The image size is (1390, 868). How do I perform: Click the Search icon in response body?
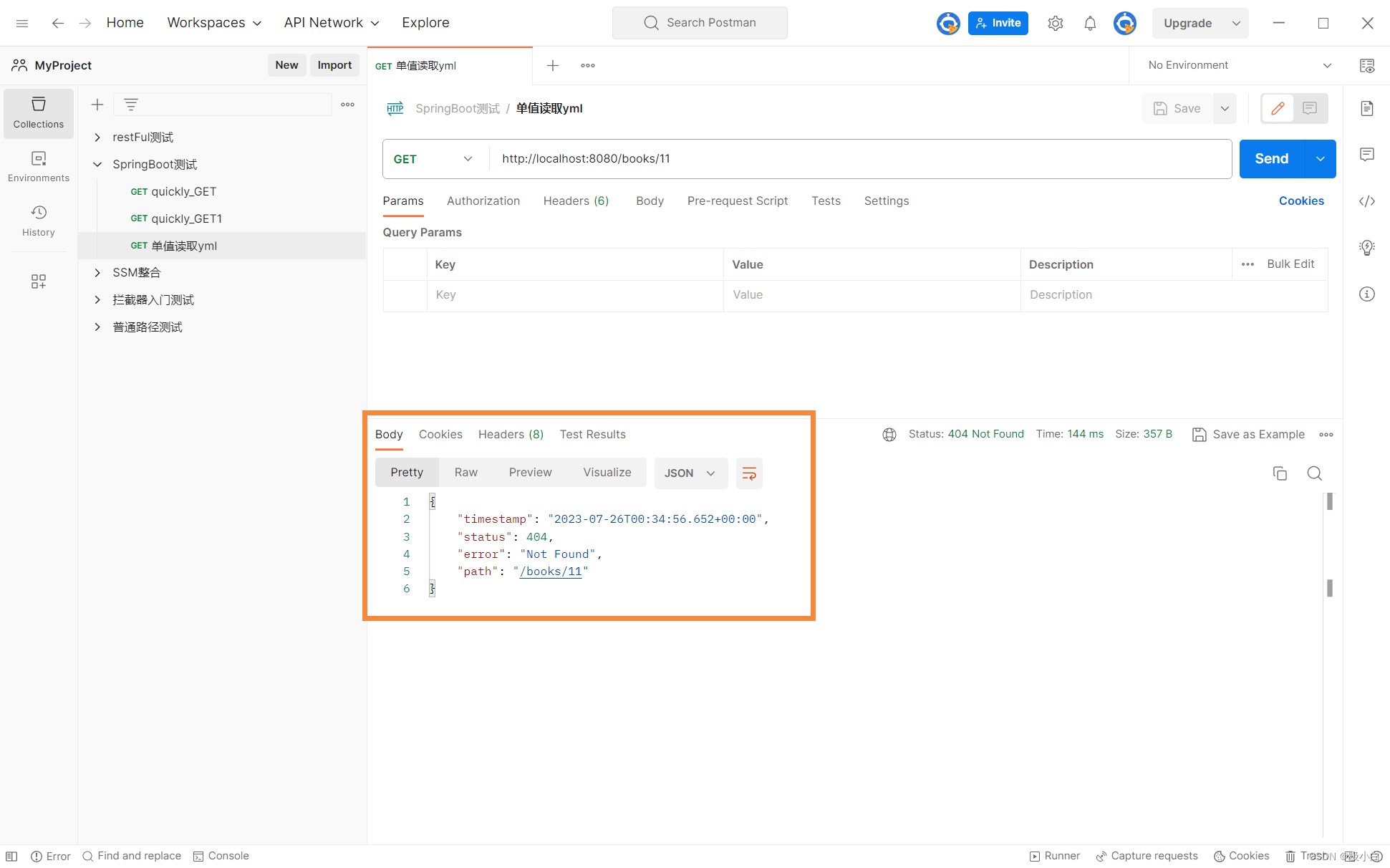coord(1314,473)
